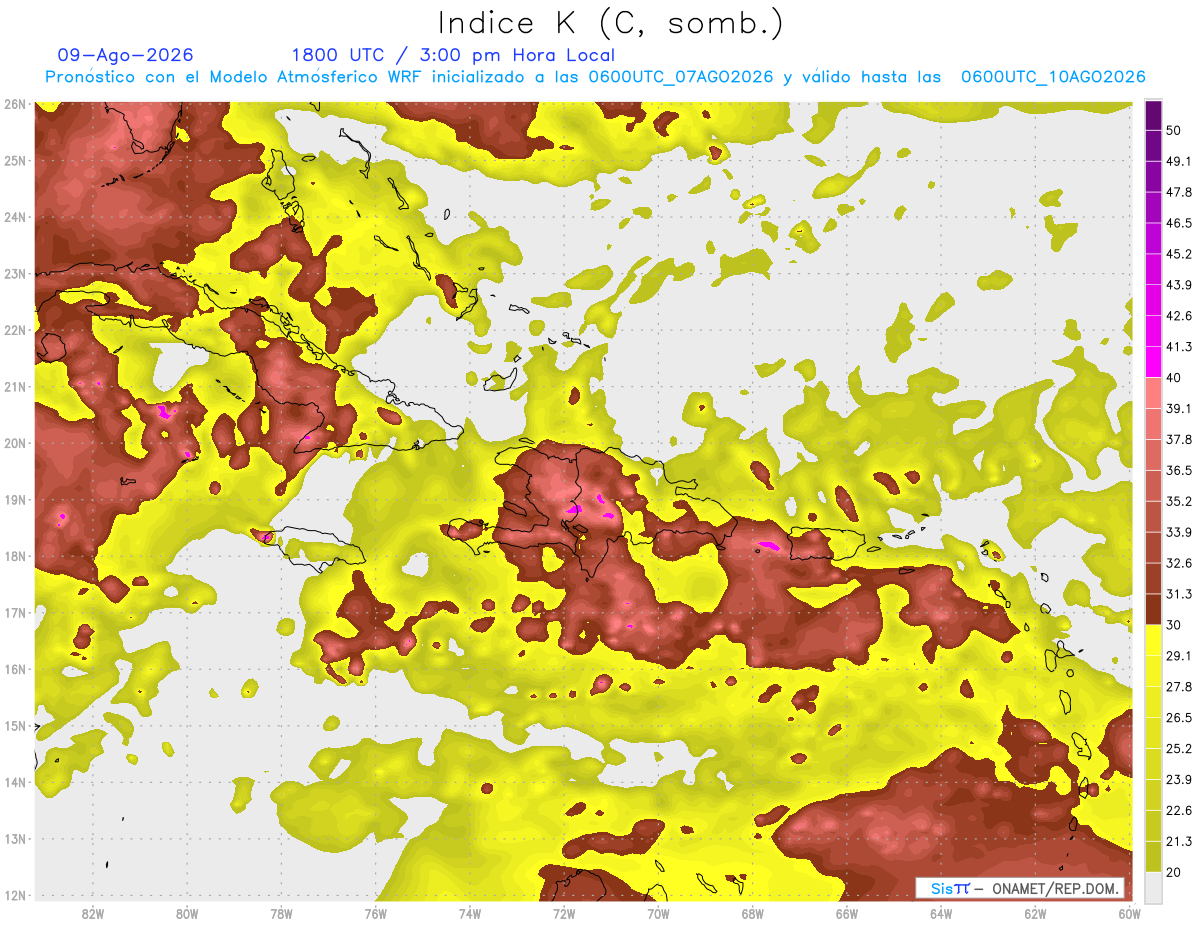Click the colorbar value '45.2'

[1179, 254]
